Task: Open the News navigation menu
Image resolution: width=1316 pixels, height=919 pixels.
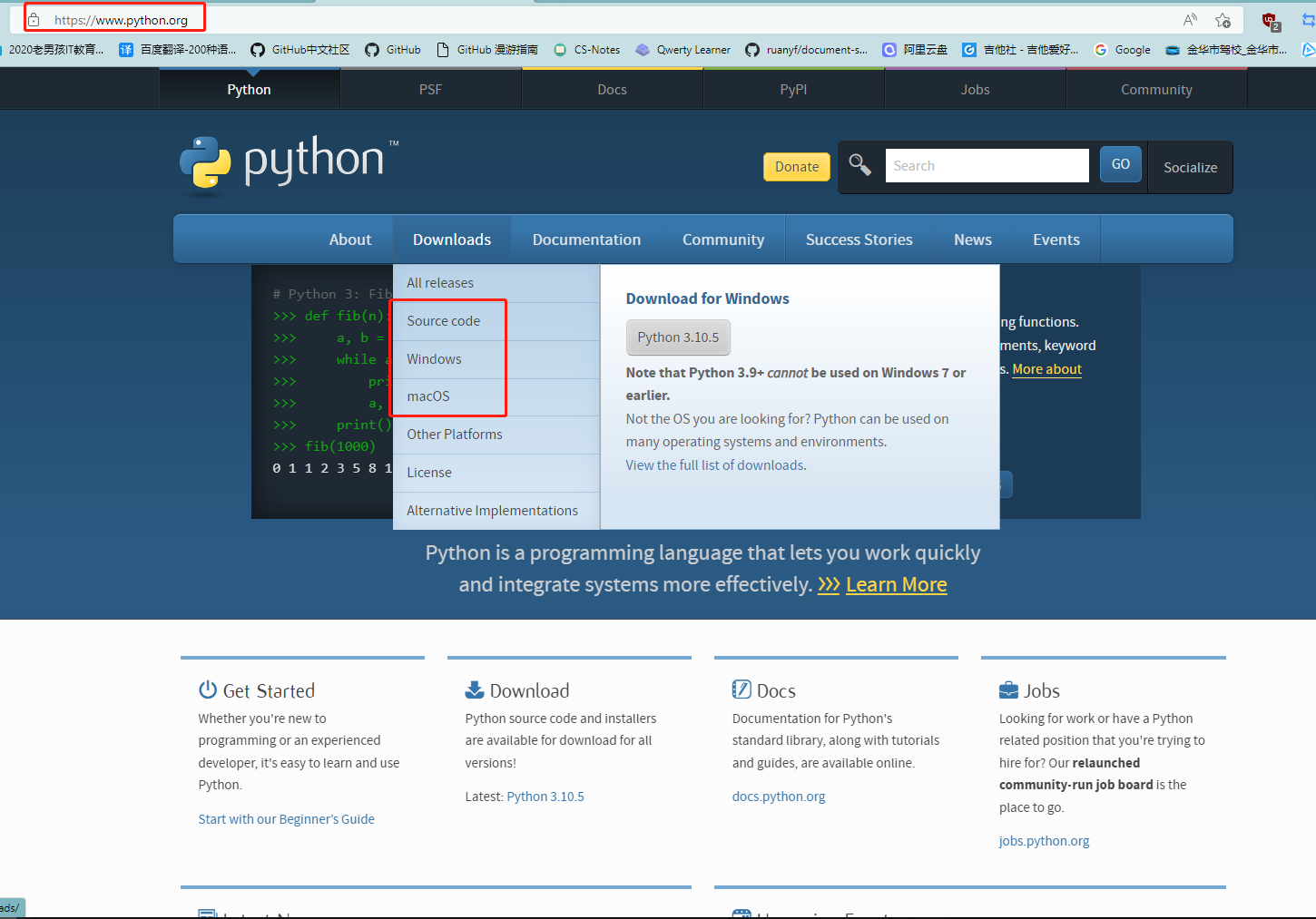Action: (973, 240)
